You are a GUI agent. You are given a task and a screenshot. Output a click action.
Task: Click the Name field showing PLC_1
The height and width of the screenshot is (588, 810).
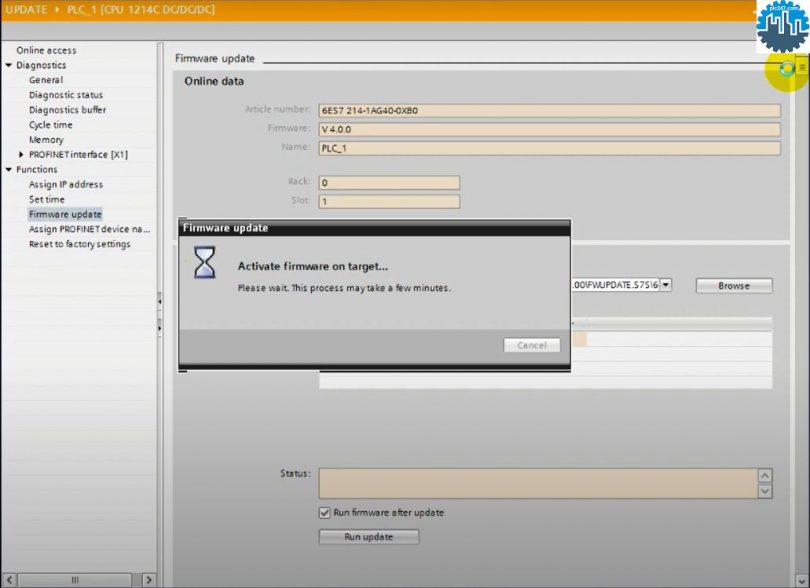[x=549, y=148]
